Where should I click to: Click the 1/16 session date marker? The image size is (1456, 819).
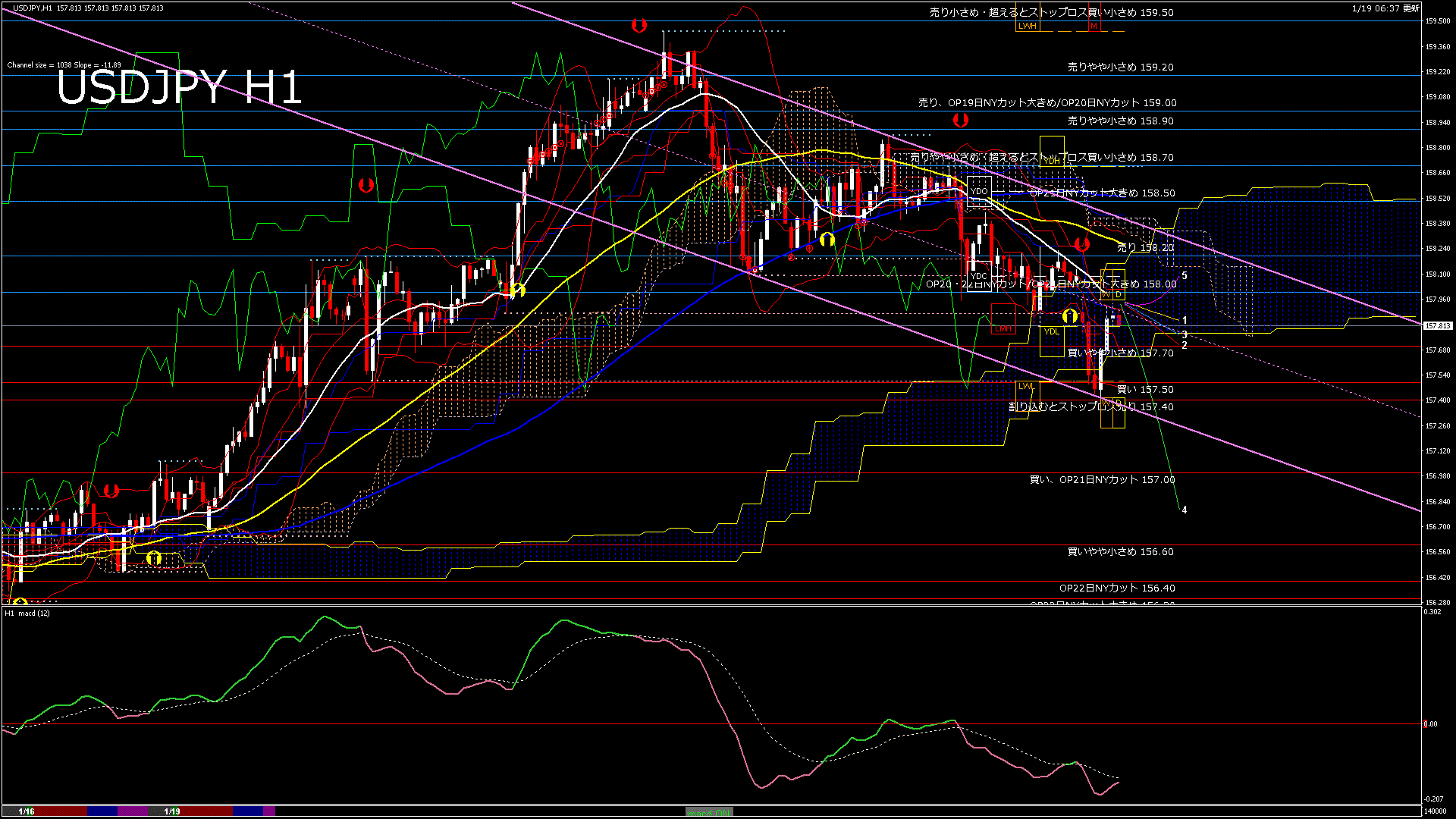point(27,811)
